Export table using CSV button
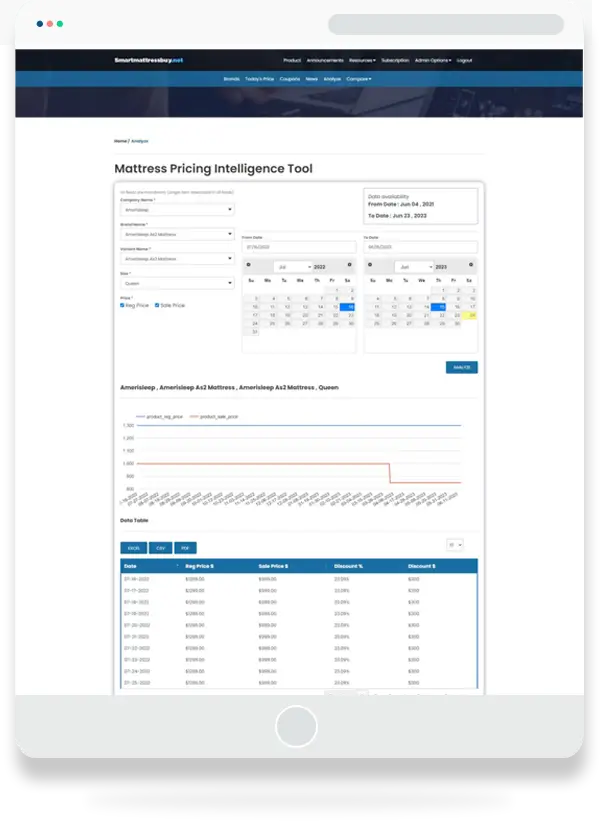The image size is (600, 821). [x=161, y=548]
